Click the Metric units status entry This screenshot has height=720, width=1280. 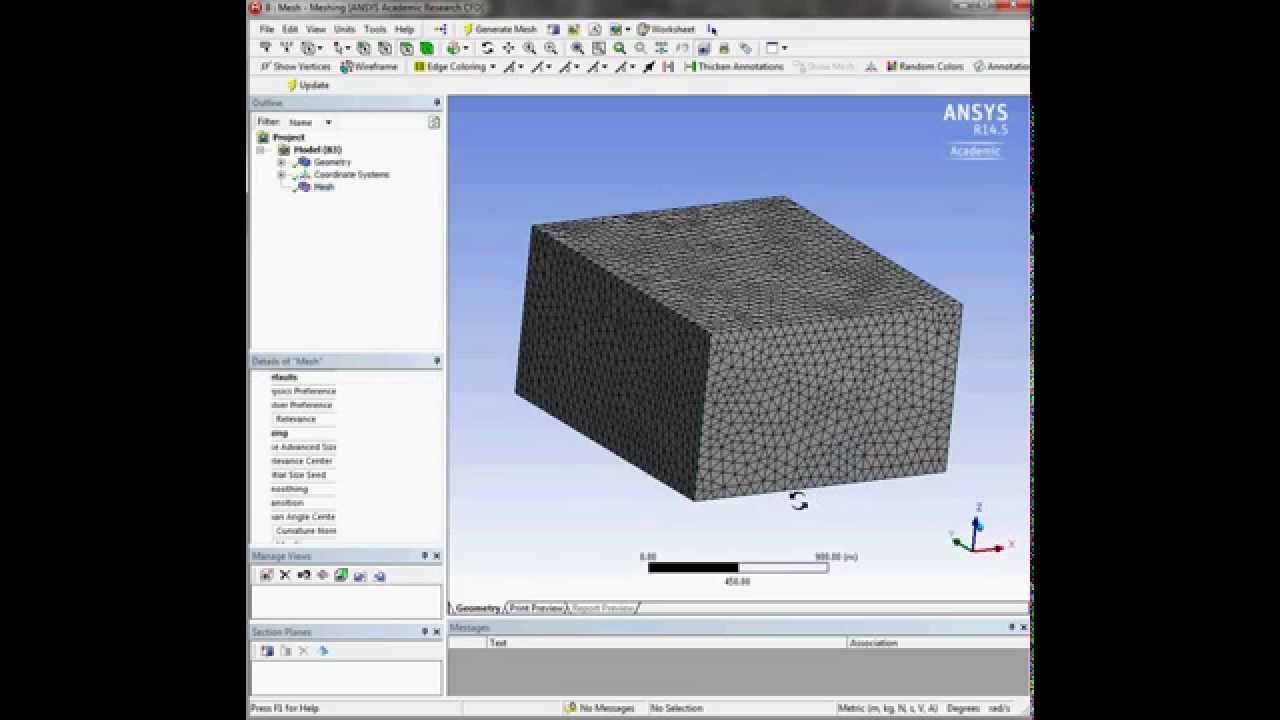pos(888,708)
